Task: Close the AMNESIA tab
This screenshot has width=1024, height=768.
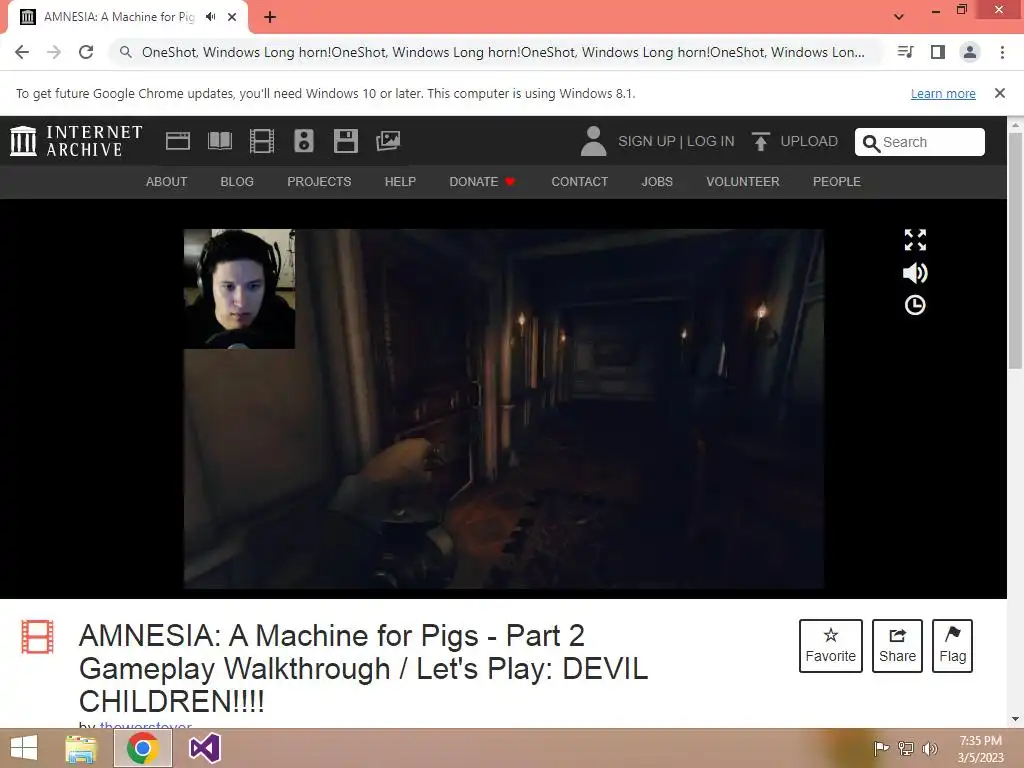Action: pos(232,17)
